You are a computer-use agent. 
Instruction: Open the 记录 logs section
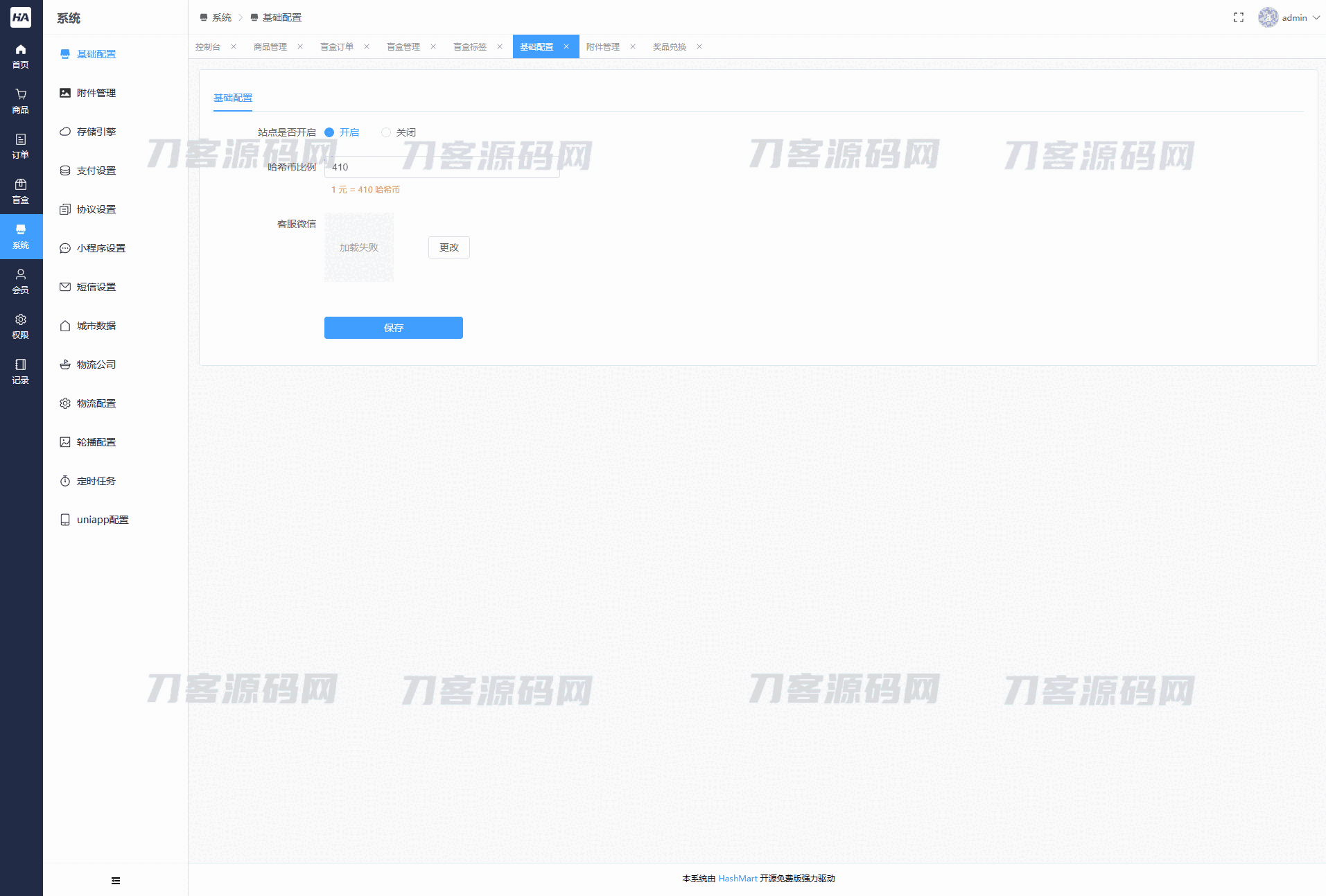[x=21, y=371]
